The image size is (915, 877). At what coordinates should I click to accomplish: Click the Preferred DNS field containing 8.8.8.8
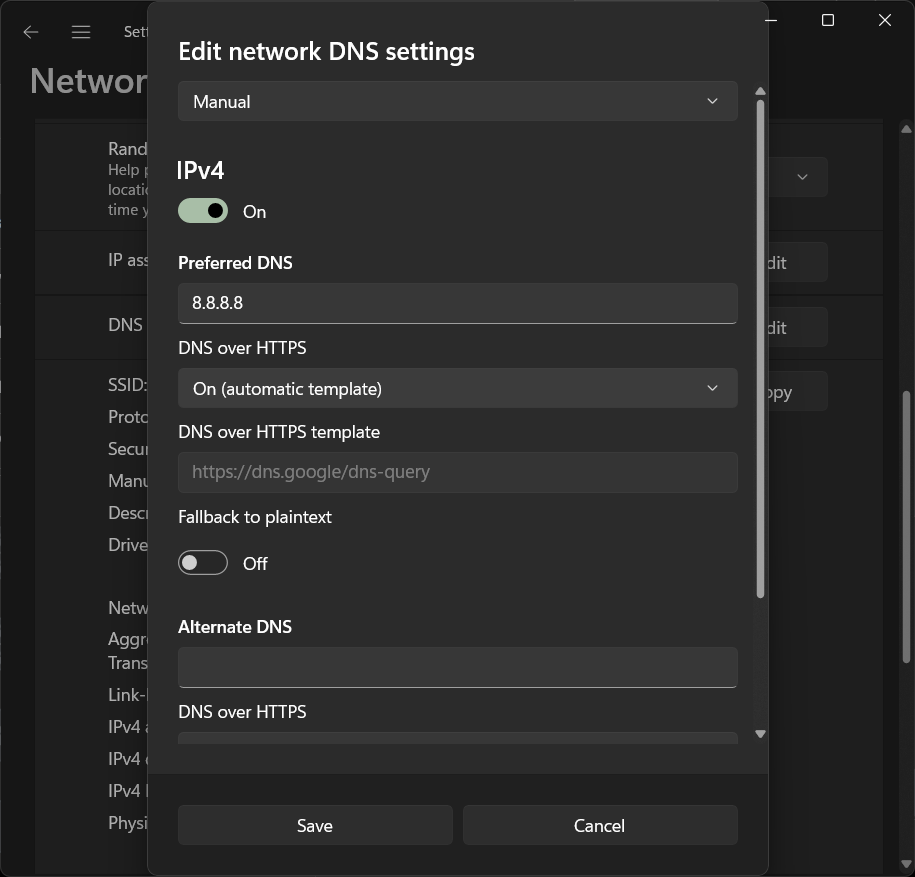457,303
